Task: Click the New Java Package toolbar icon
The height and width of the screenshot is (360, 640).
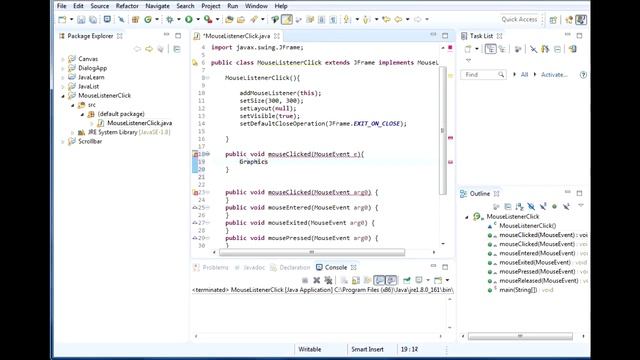Action: tap(136, 19)
